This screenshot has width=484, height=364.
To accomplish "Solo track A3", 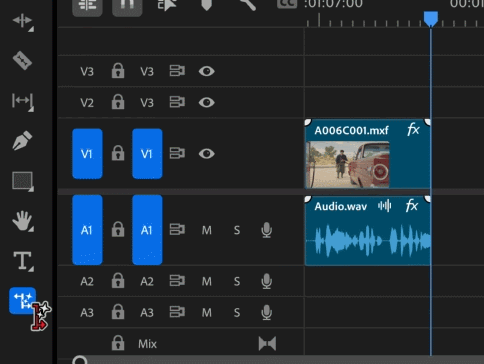I will click(237, 313).
